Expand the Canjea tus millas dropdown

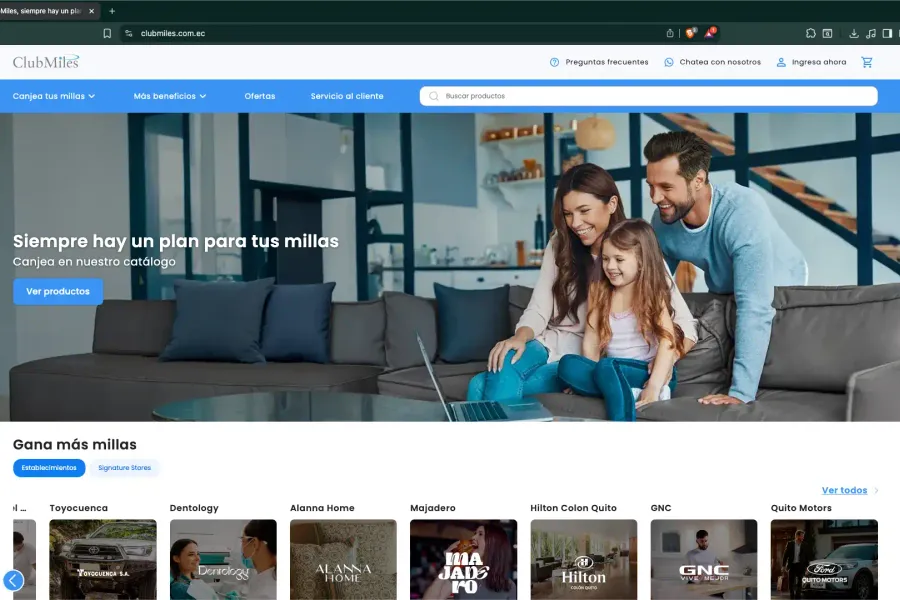[54, 96]
